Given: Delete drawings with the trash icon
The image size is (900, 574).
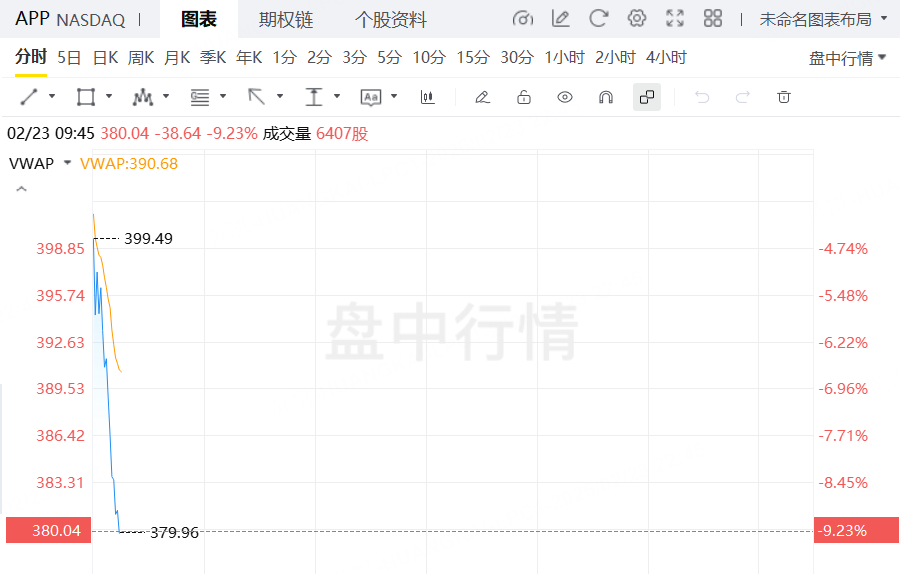Looking at the screenshot, I should 783,96.
